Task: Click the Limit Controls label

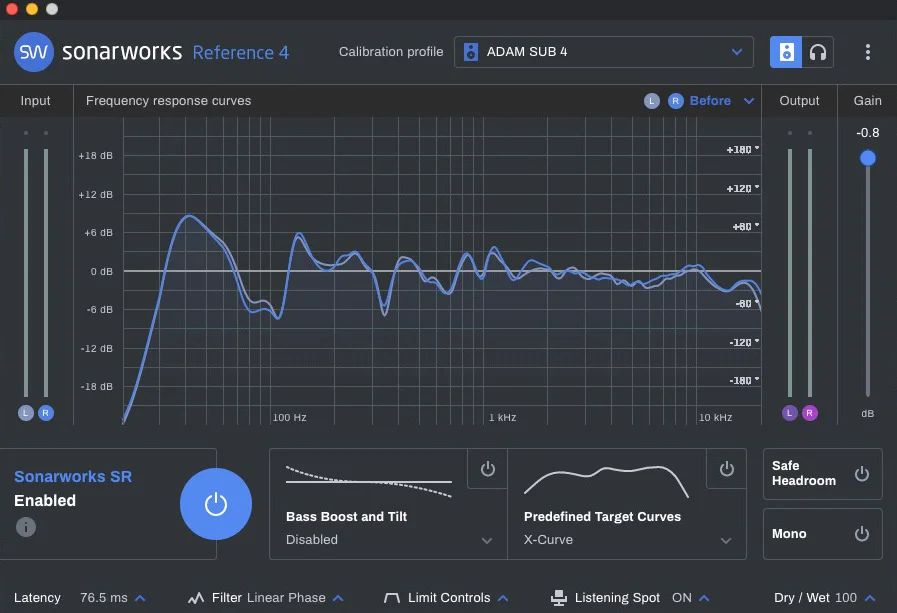Action: pos(449,598)
